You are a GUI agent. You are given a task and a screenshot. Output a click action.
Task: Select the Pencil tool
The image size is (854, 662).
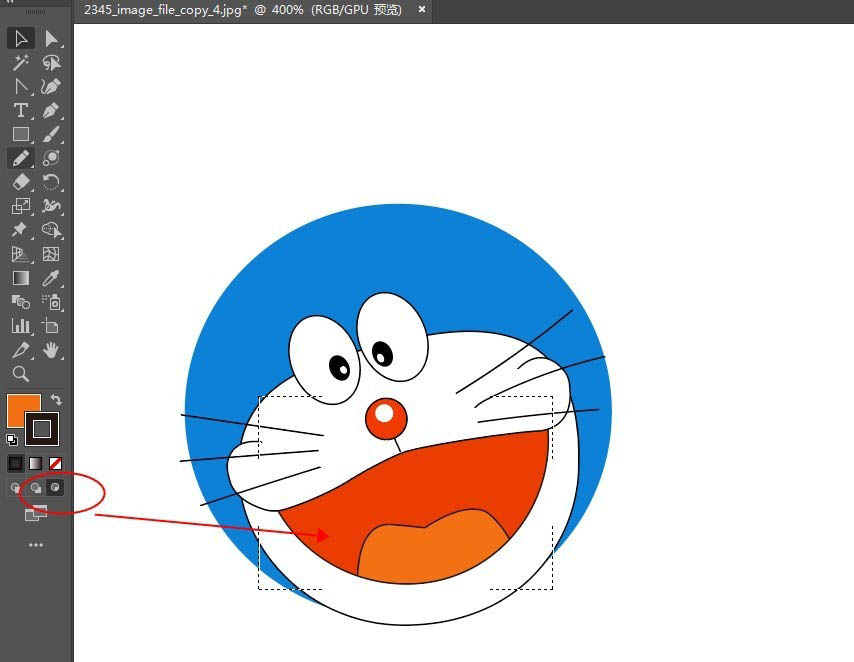(21, 159)
